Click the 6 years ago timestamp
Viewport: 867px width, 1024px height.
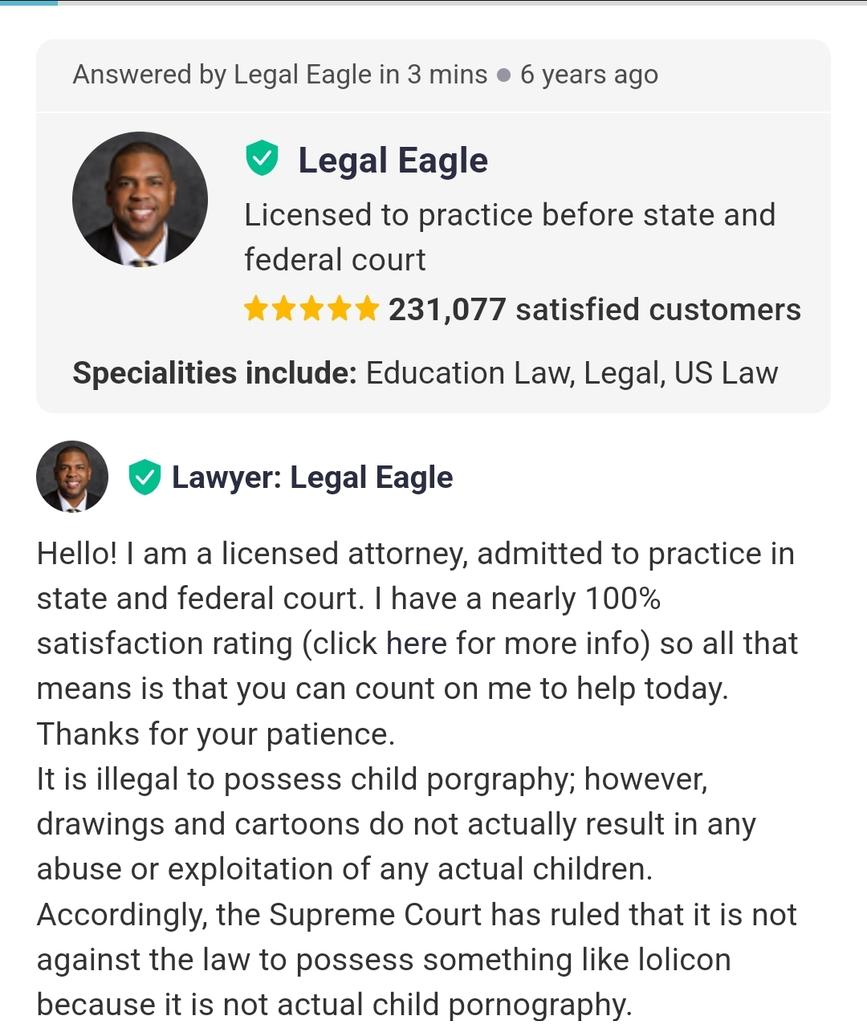pyautogui.click(x=589, y=75)
